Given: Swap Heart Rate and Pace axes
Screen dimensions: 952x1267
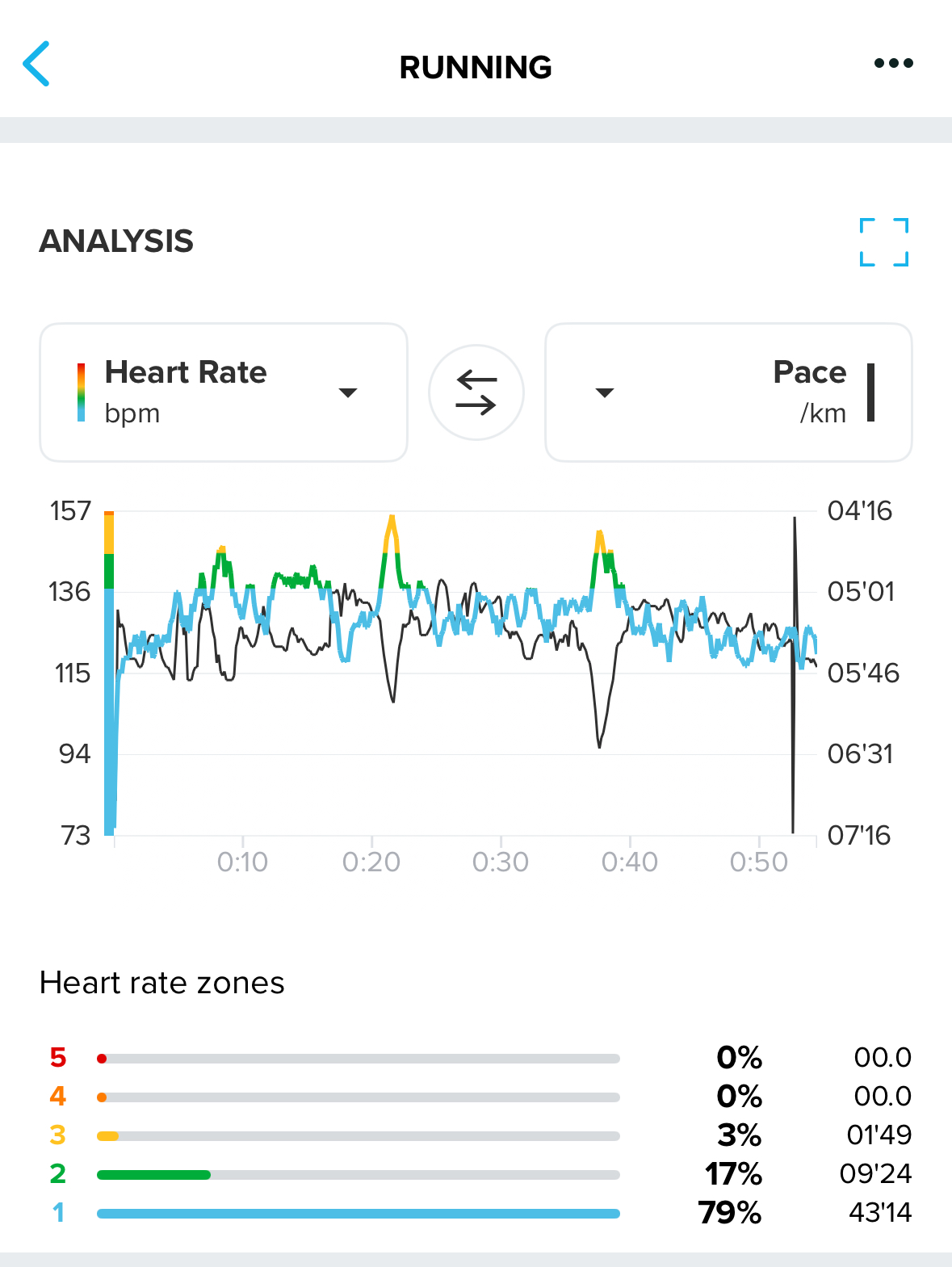Looking at the screenshot, I should coord(476,392).
